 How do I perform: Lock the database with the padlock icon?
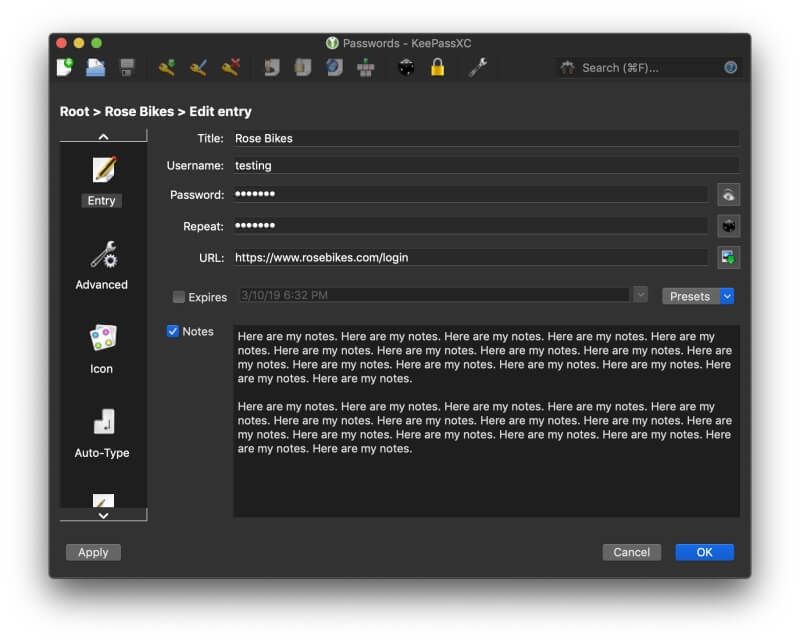click(x=437, y=67)
